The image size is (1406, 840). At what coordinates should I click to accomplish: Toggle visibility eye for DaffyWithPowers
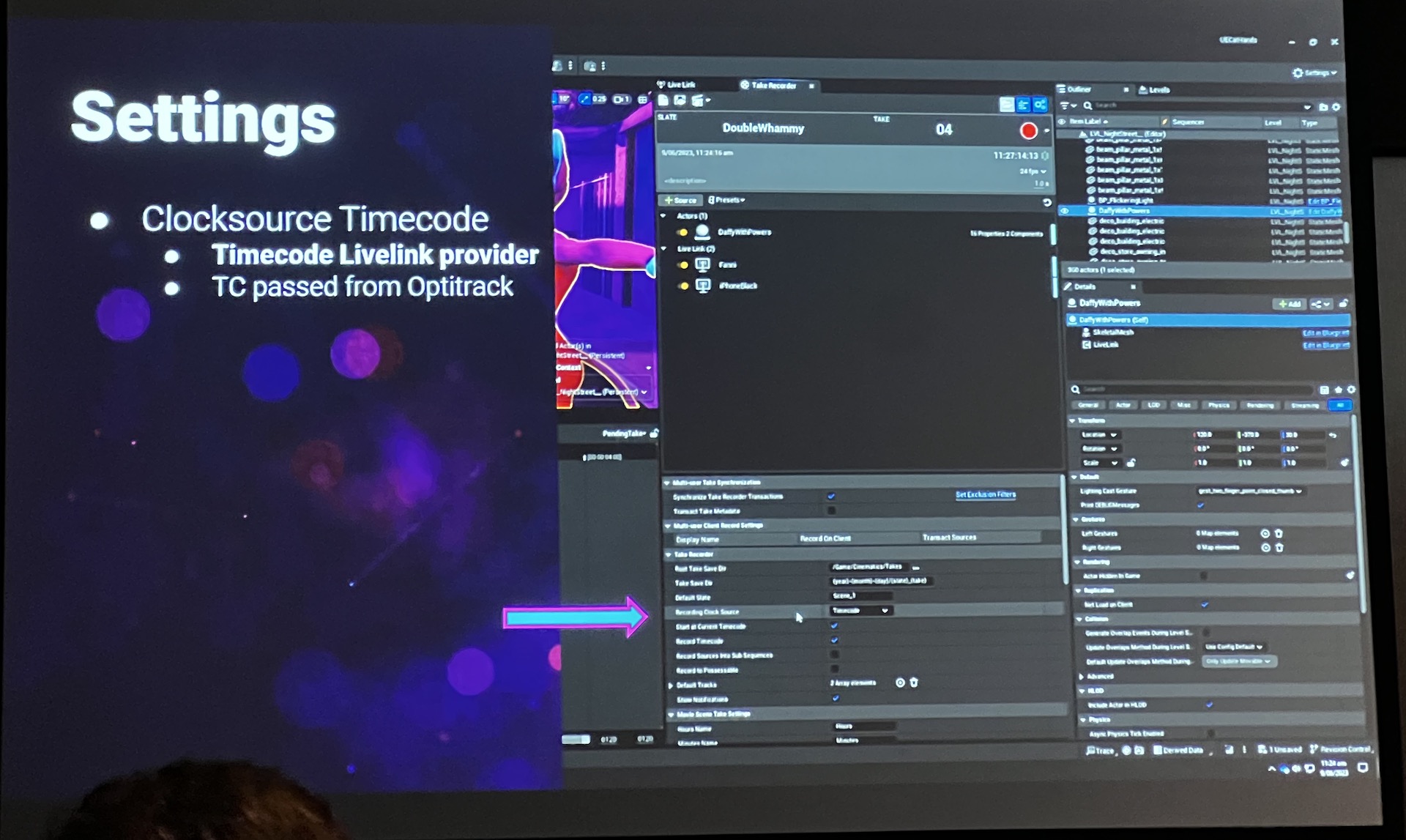[x=1065, y=211]
